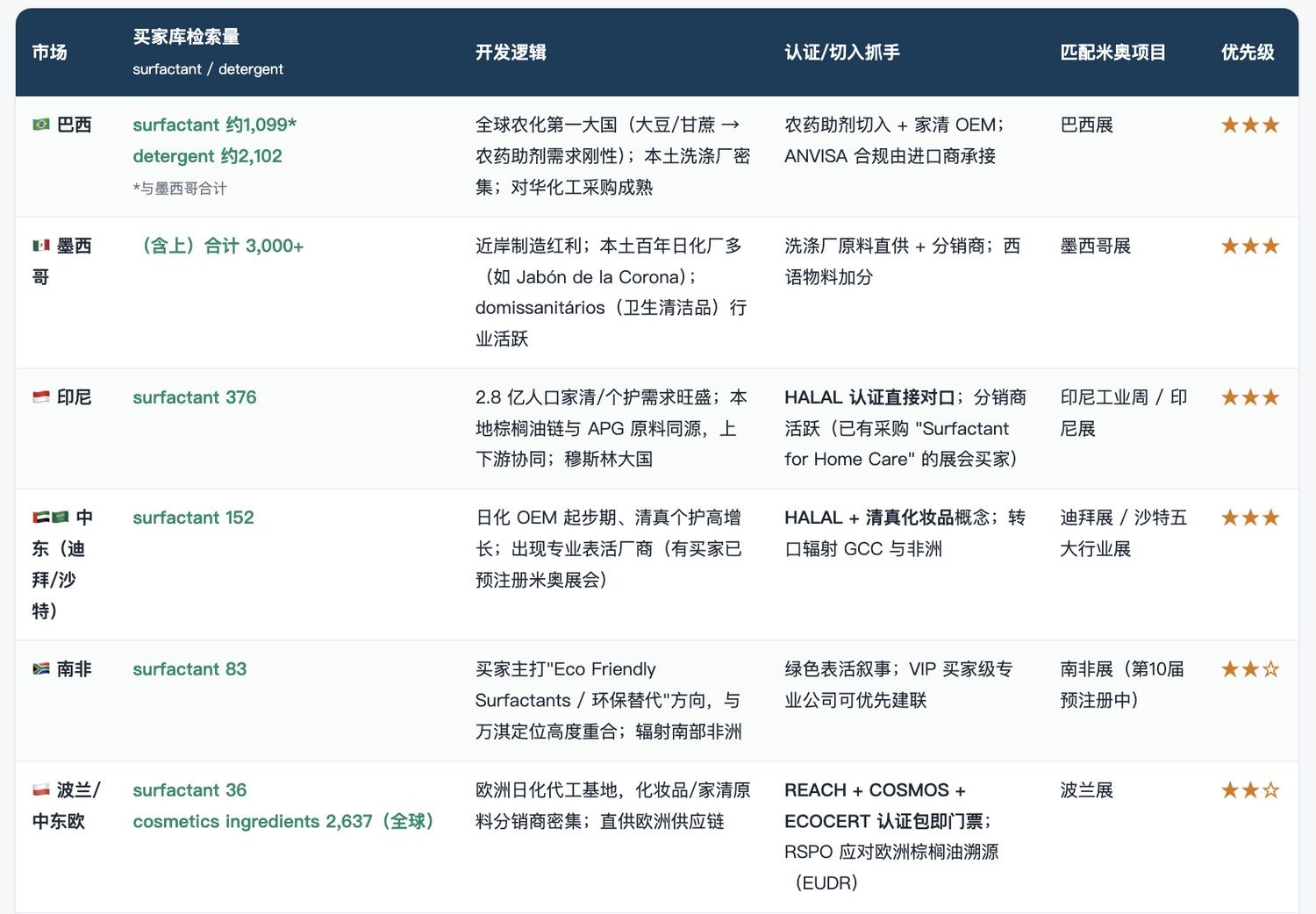Click the 优先级 column header
Viewport: 1316px width, 914px height.
point(1248,53)
